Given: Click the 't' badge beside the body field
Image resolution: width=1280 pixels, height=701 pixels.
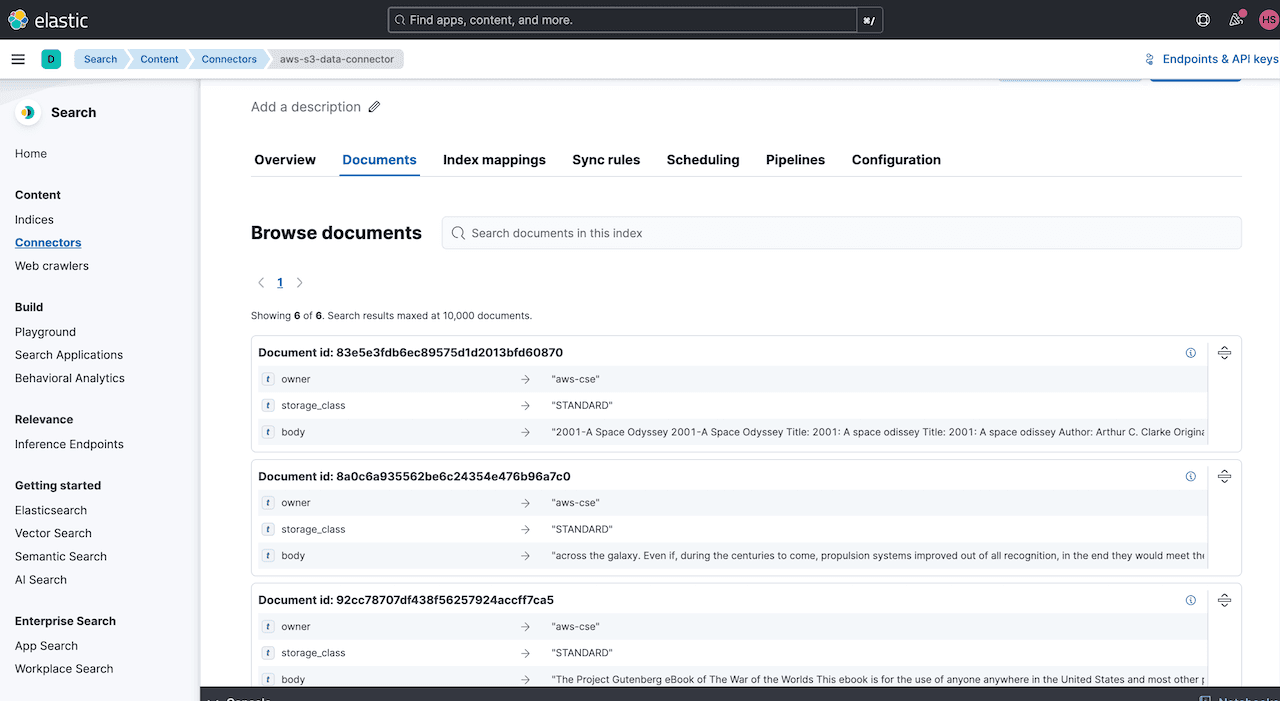Looking at the screenshot, I should (x=267, y=431).
